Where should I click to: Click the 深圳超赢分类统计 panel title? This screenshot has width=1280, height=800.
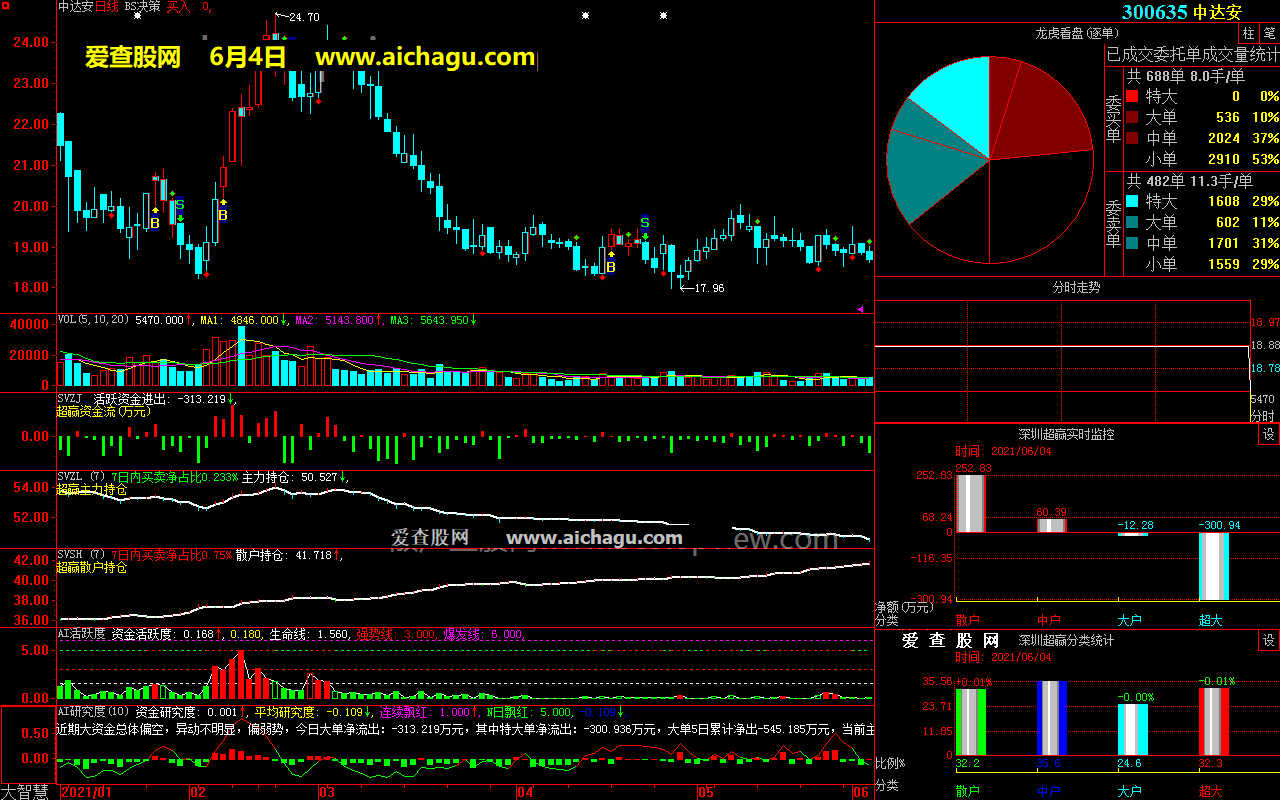point(1066,640)
